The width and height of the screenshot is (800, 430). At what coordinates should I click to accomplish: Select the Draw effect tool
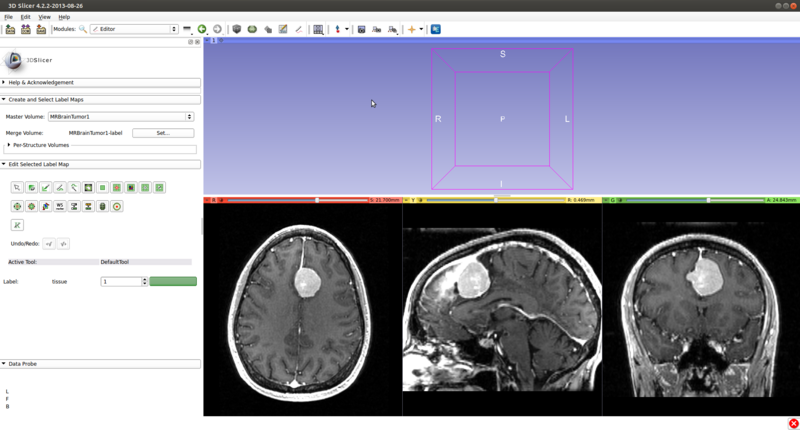coord(60,187)
